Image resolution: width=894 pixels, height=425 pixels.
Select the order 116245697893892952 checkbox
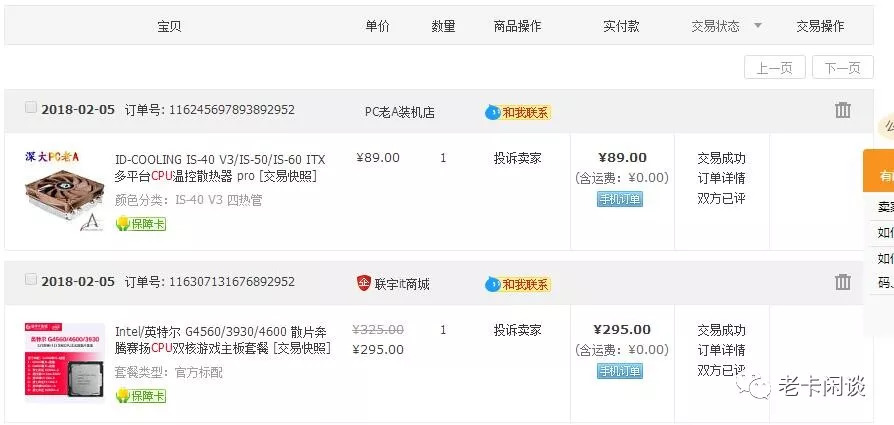[x=31, y=107]
